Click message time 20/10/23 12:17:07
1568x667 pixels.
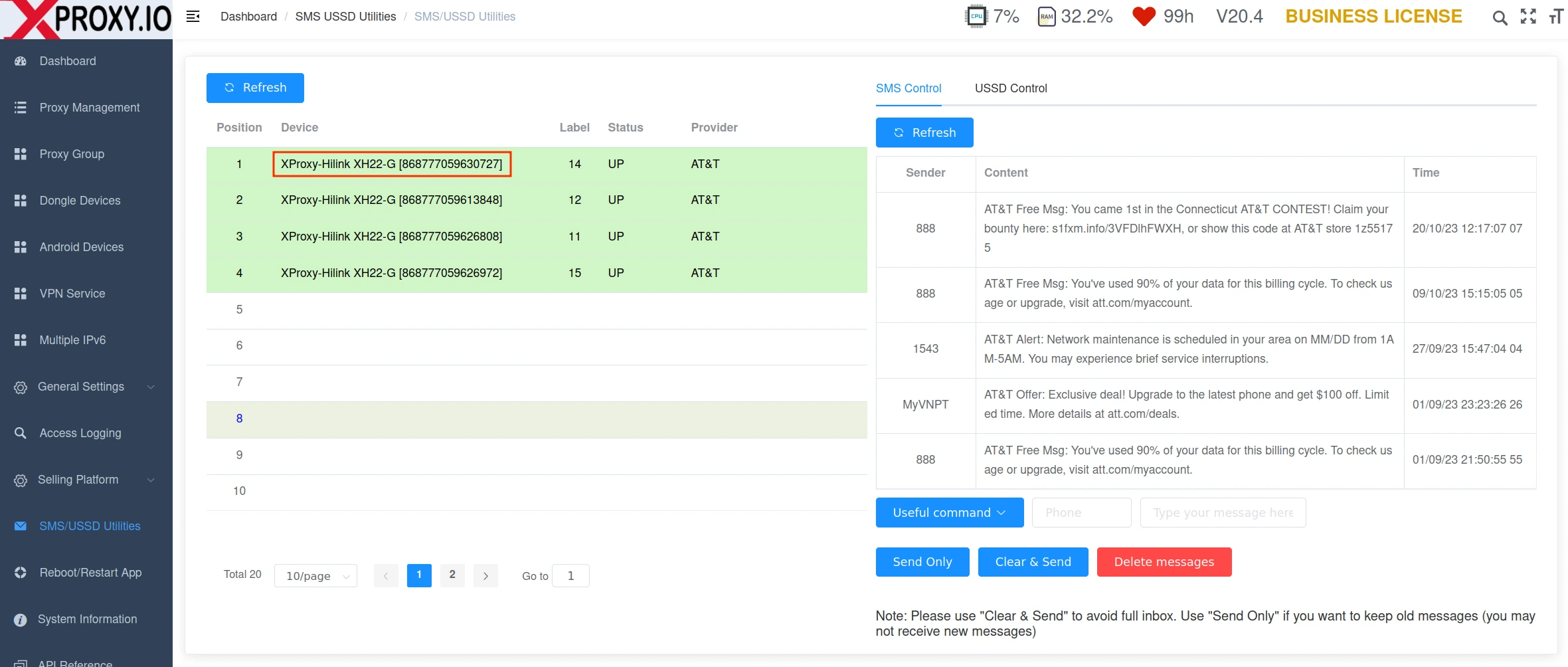(1467, 229)
